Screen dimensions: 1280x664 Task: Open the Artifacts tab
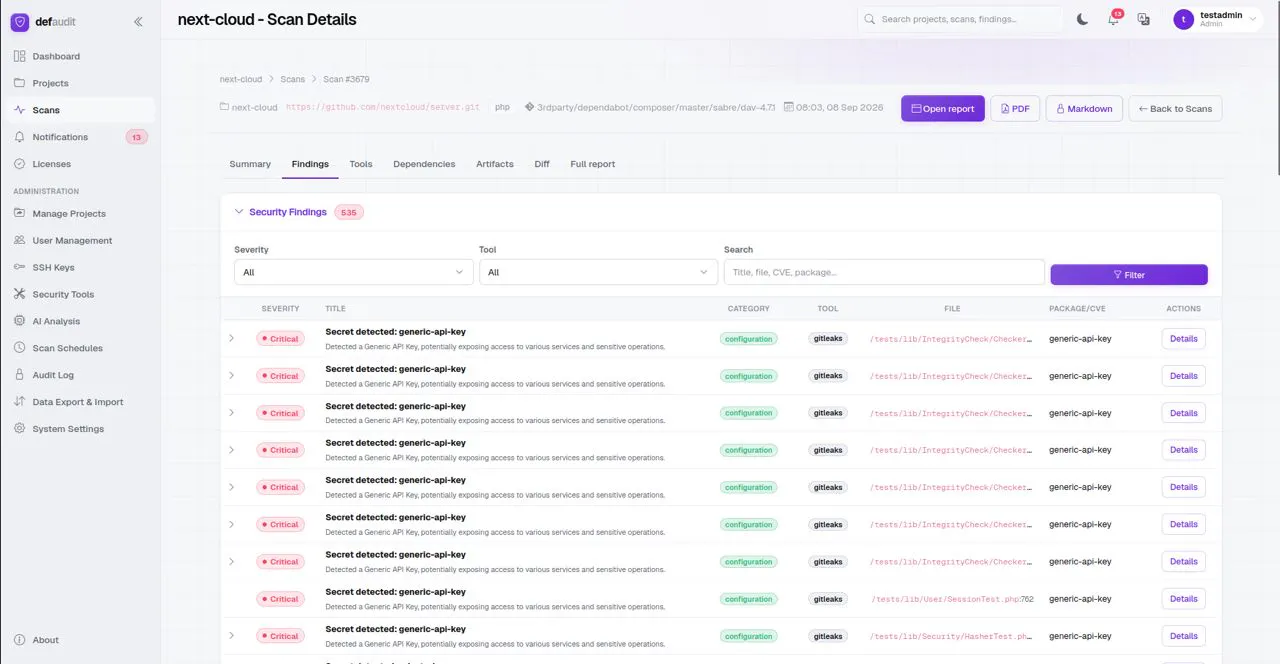[x=495, y=164]
